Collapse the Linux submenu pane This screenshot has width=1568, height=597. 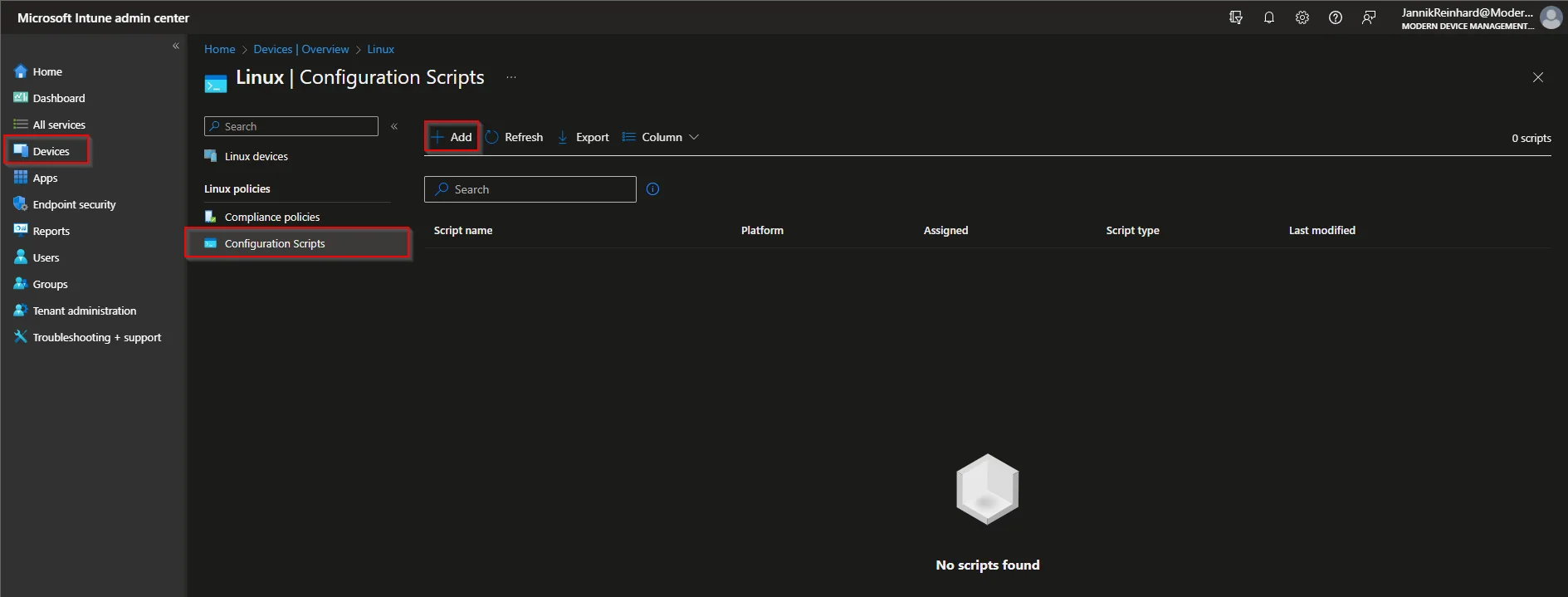click(394, 126)
